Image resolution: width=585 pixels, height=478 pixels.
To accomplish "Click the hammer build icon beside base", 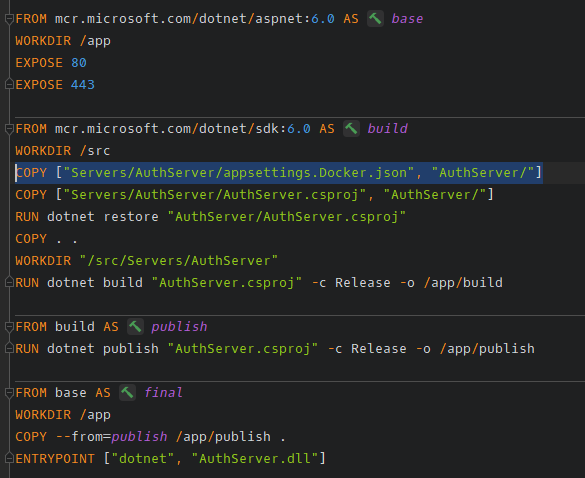I will pyautogui.click(x=375, y=19).
